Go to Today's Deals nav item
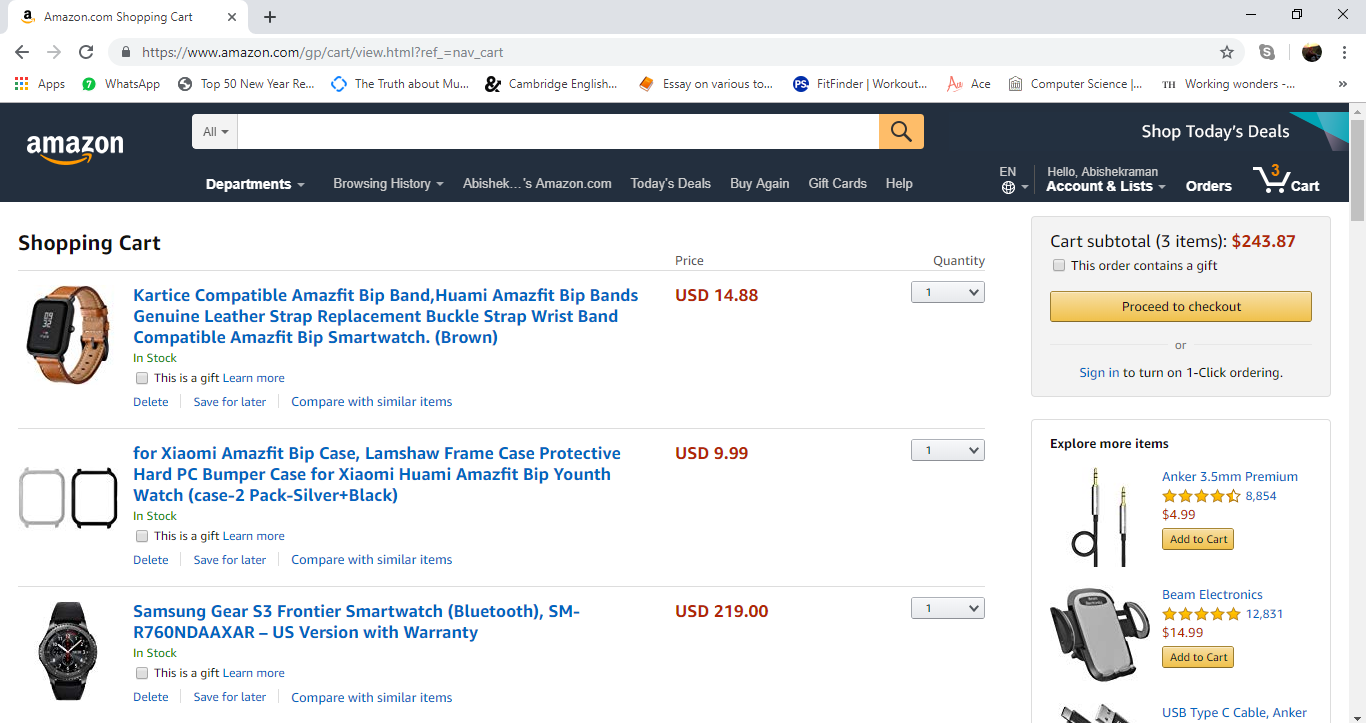The image size is (1366, 723). click(x=670, y=183)
